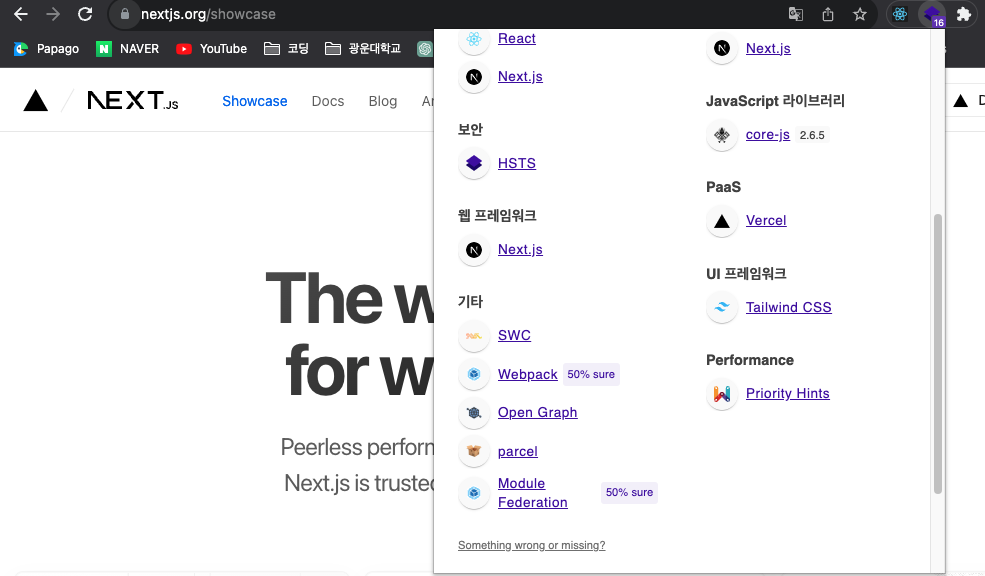Click the lock icon in address bar
985x576 pixels.
coord(125,14)
